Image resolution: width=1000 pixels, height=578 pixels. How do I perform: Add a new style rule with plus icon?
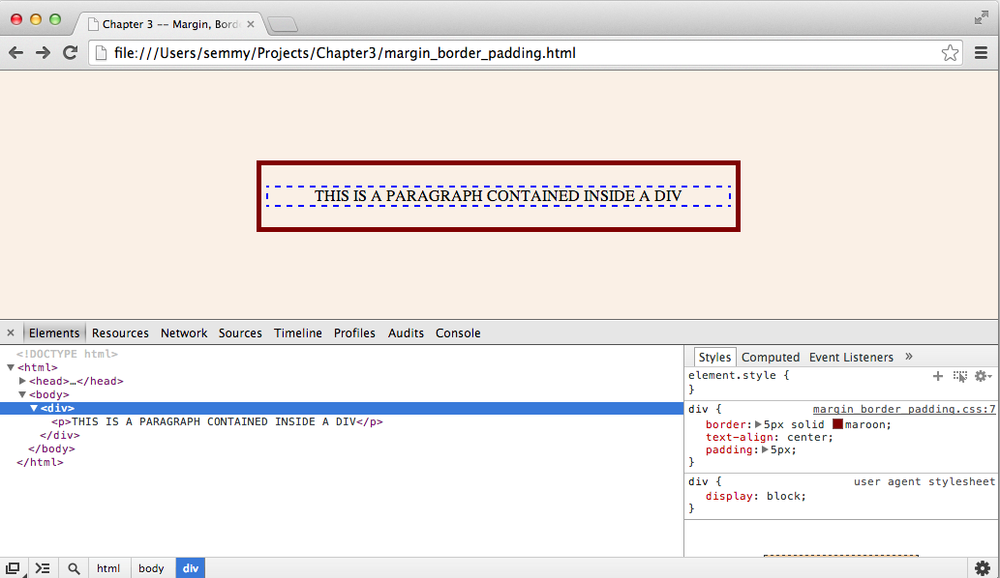click(938, 376)
